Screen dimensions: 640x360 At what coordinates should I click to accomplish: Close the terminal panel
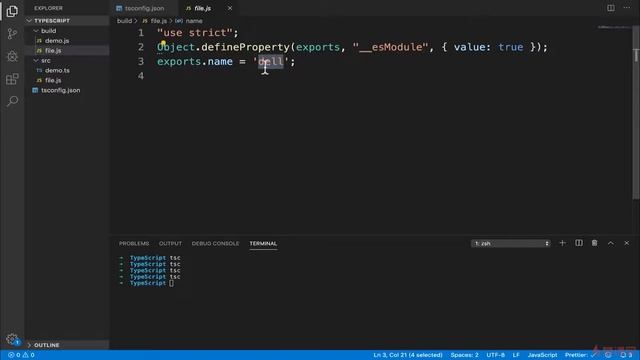coord(627,243)
